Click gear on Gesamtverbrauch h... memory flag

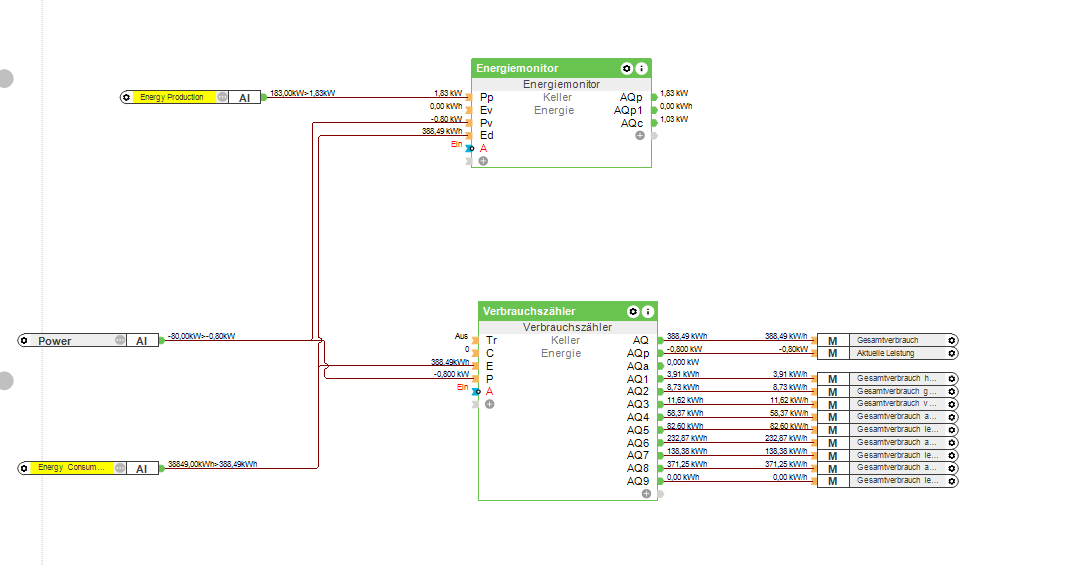coord(952,379)
